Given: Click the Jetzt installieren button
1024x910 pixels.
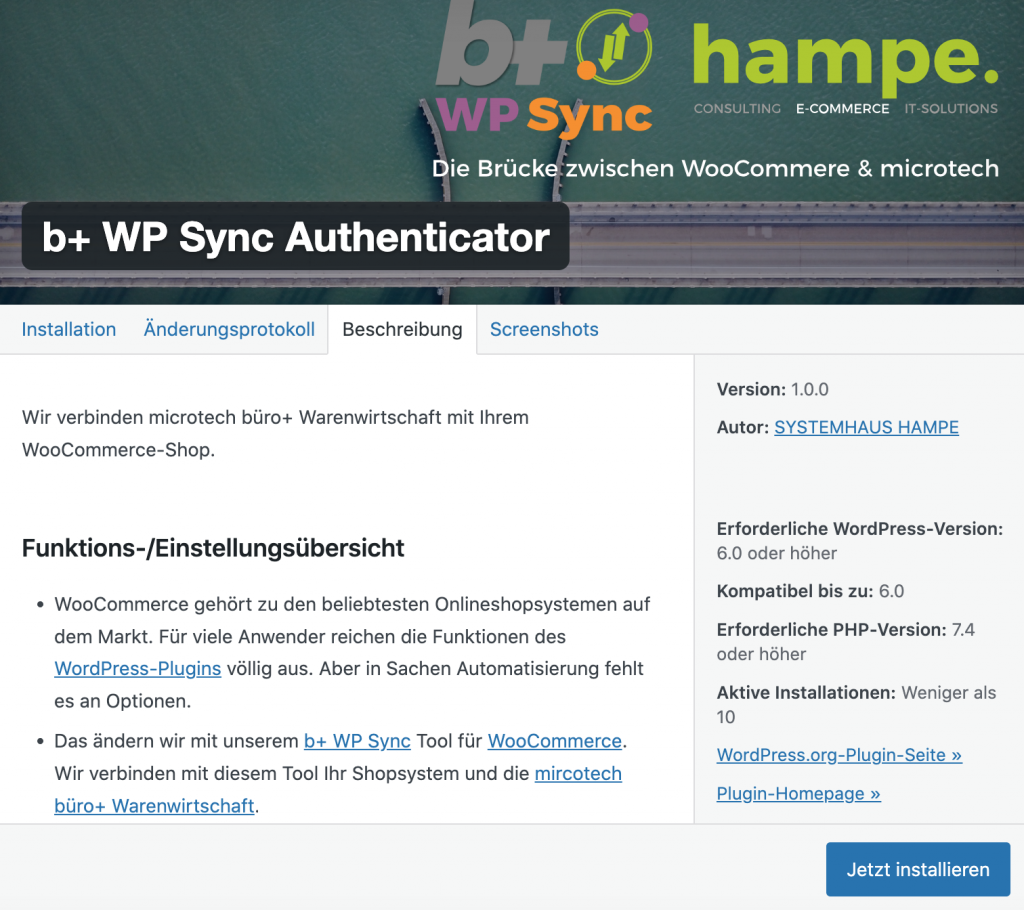Looking at the screenshot, I should (918, 869).
